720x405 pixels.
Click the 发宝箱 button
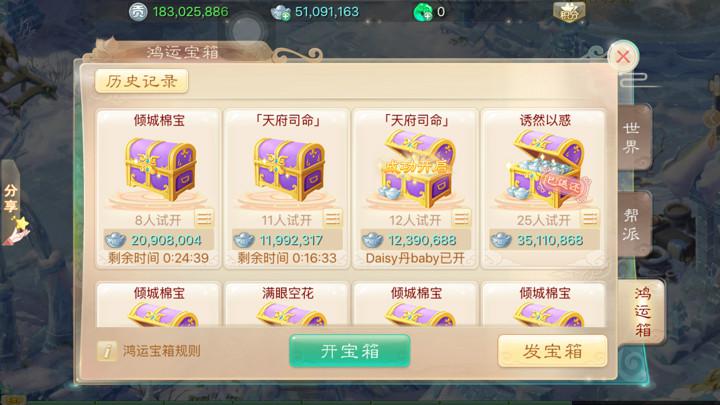[552, 351]
